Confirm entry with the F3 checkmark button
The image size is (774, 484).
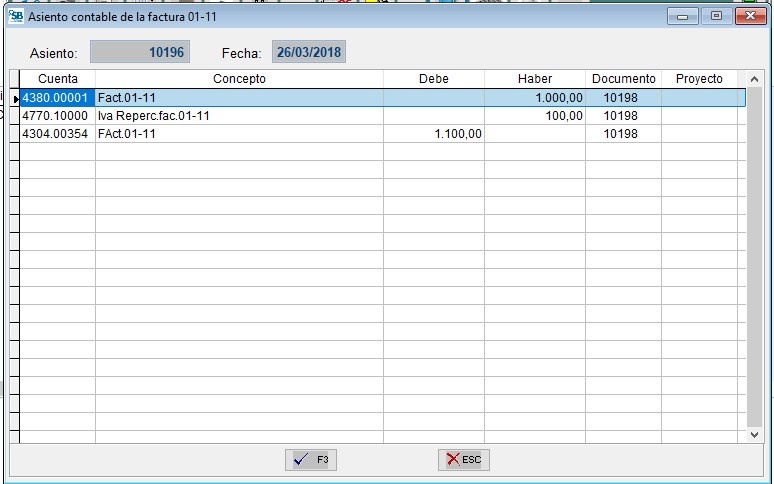(311, 460)
